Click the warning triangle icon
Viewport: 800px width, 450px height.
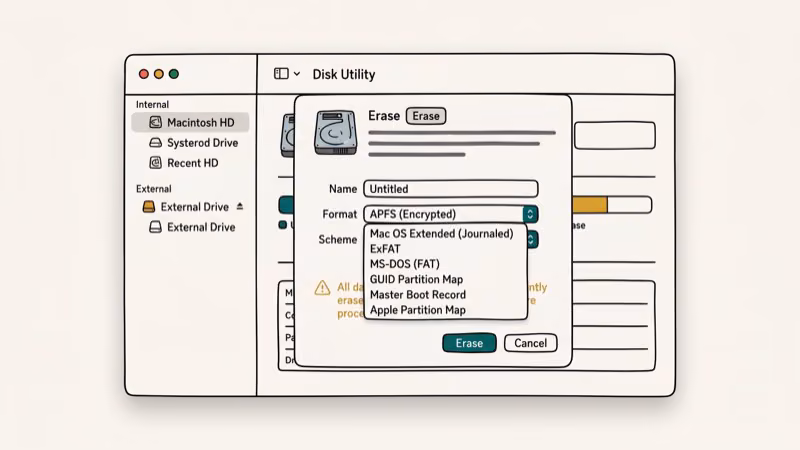pos(322,288)
